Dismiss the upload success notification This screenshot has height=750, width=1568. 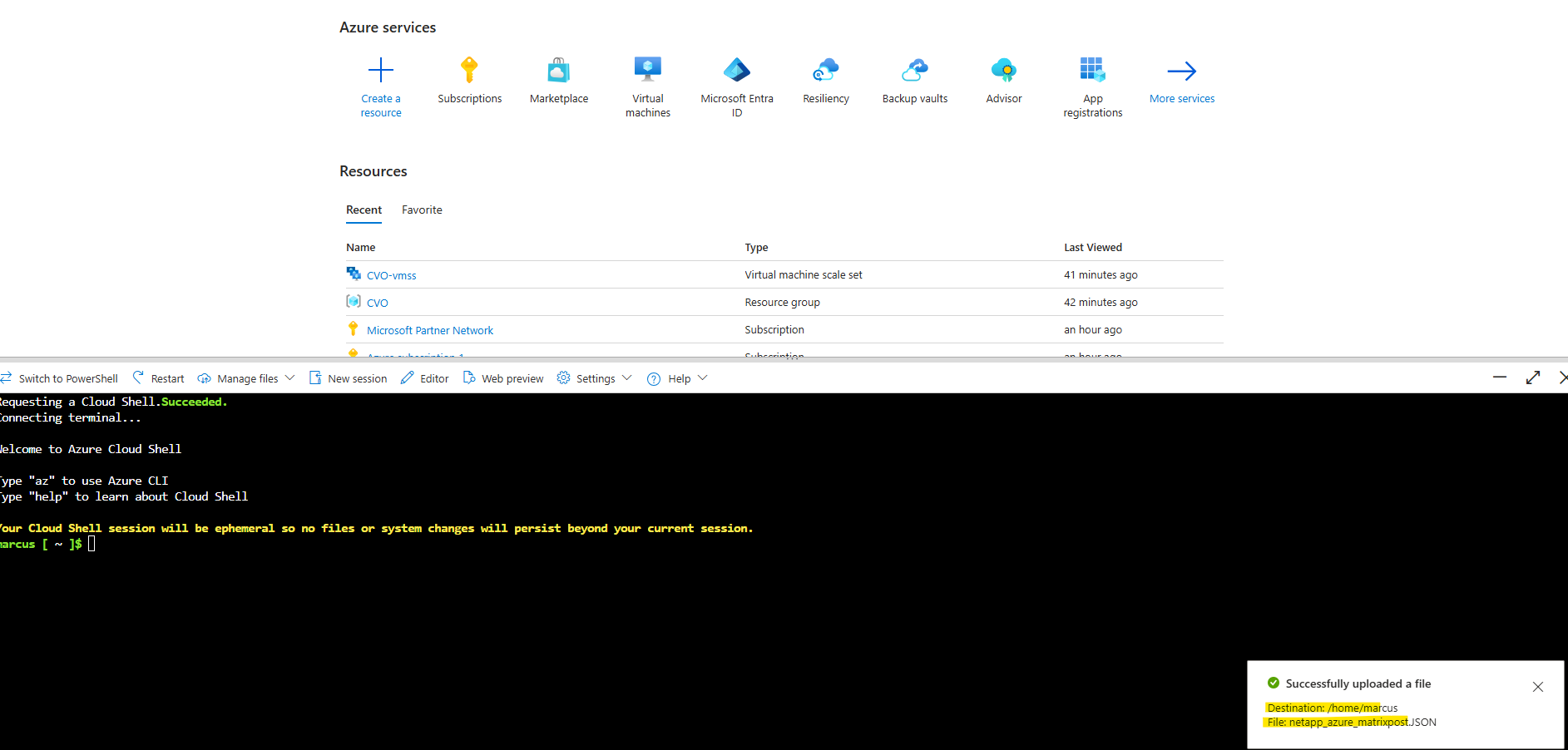tap(1538, 687)
